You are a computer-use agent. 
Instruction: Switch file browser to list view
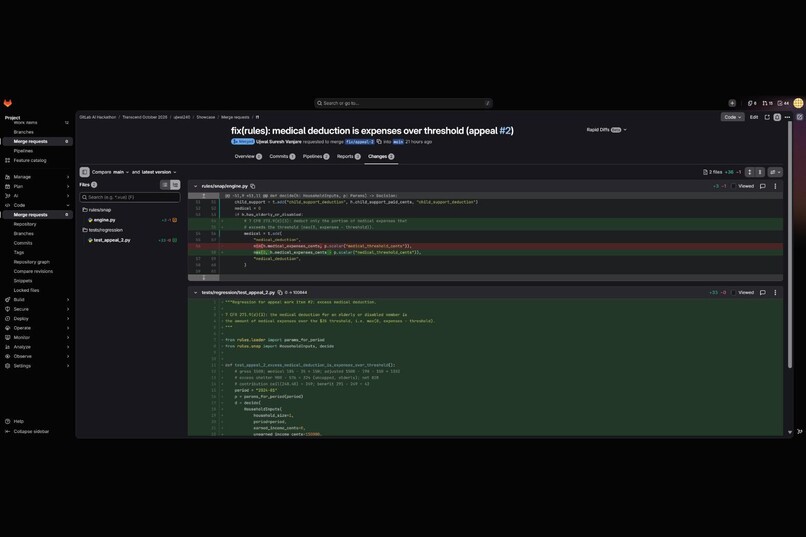click(x=164, y=184)
